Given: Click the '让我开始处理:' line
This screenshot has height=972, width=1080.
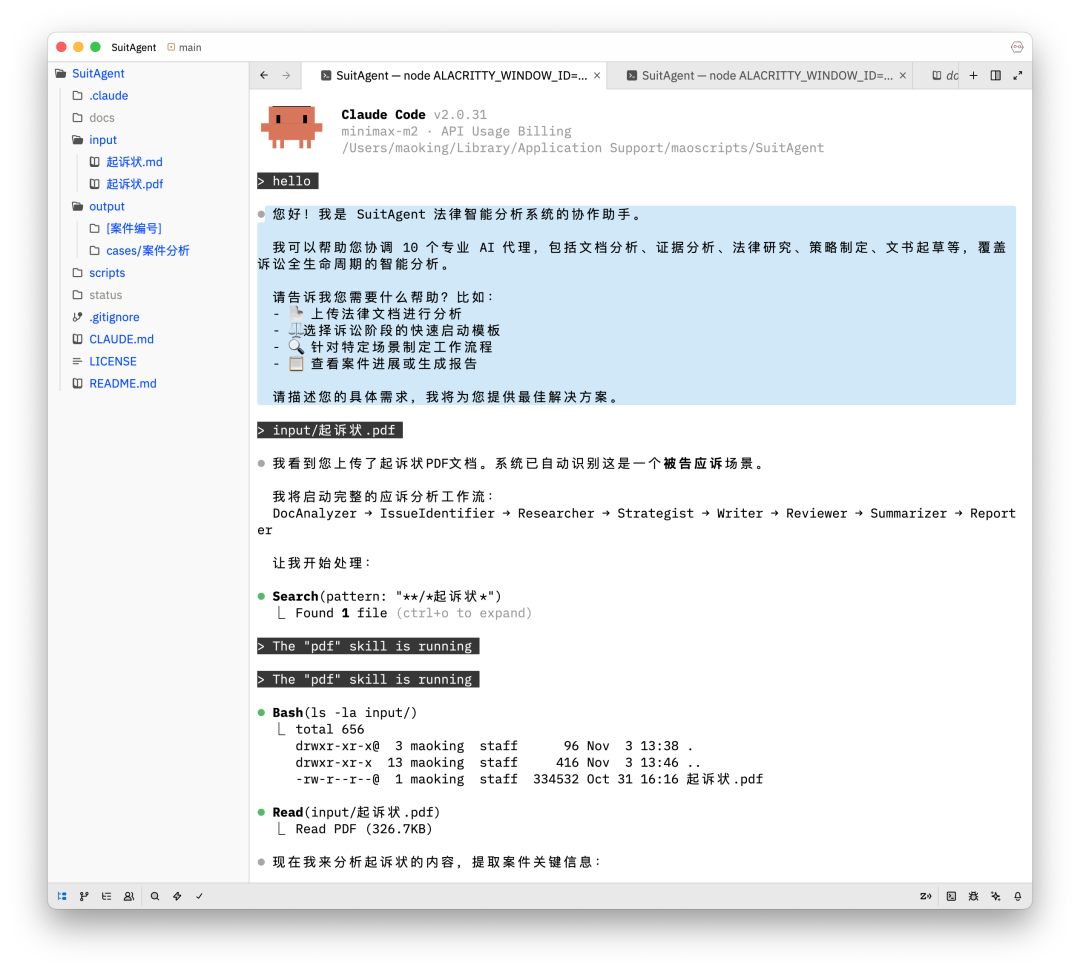Looking at the screenshot, I should 322,563.
